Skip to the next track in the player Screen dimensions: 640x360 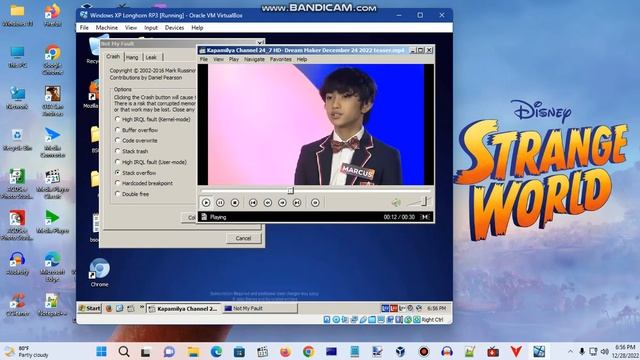pyautogui.click(x=297, y=202)
